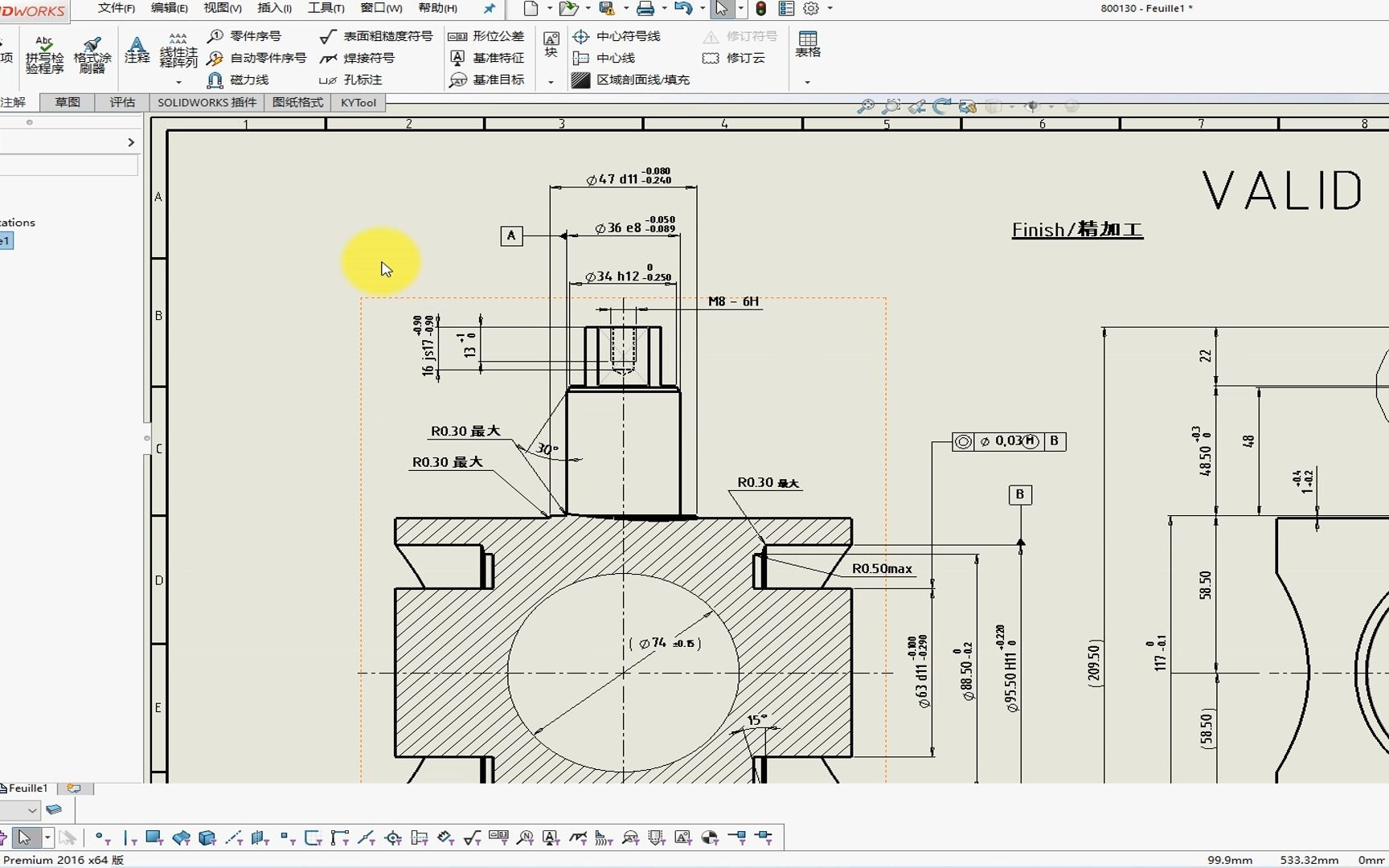Open the 插入 (Insert) menu

click(273, 8)
